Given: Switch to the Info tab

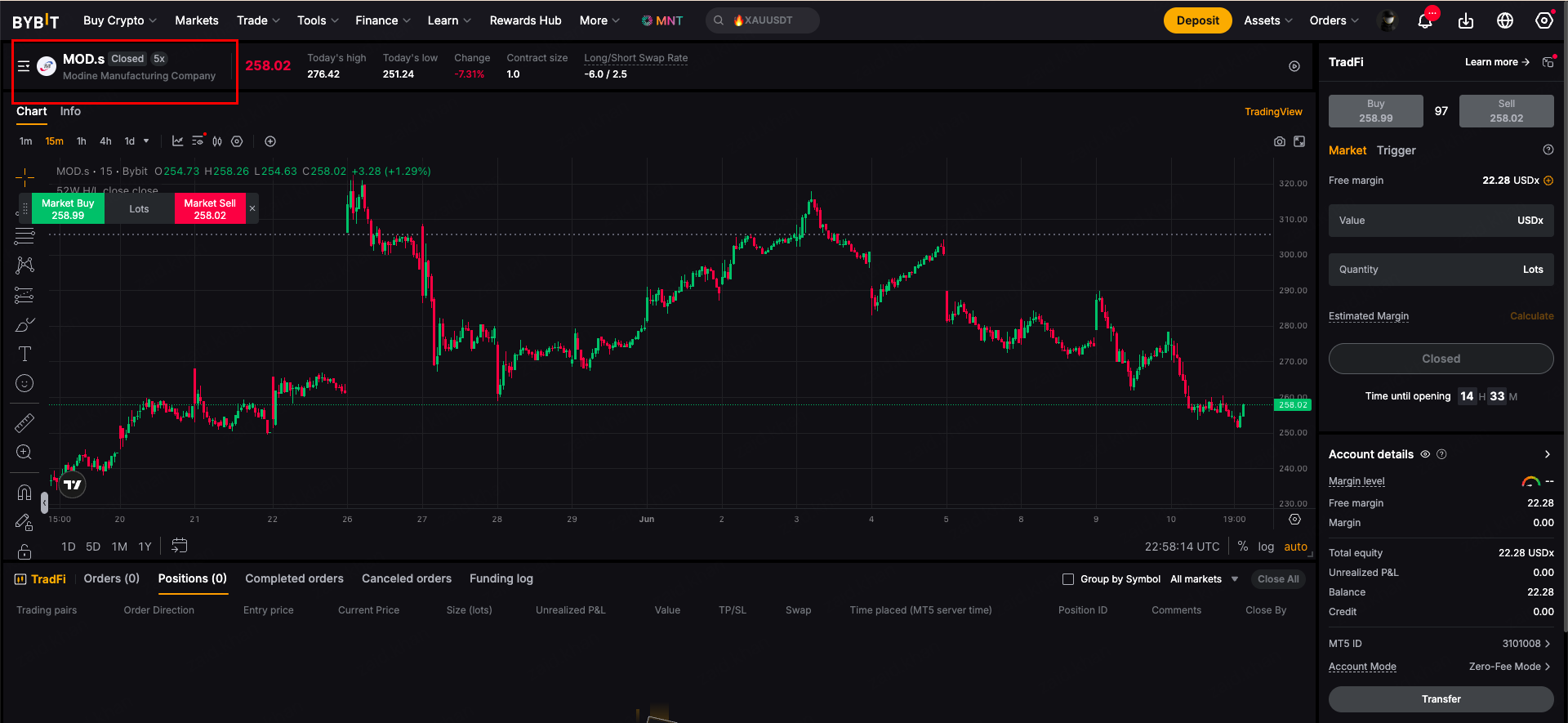Looking at the screenshot, I should point(70,111).
